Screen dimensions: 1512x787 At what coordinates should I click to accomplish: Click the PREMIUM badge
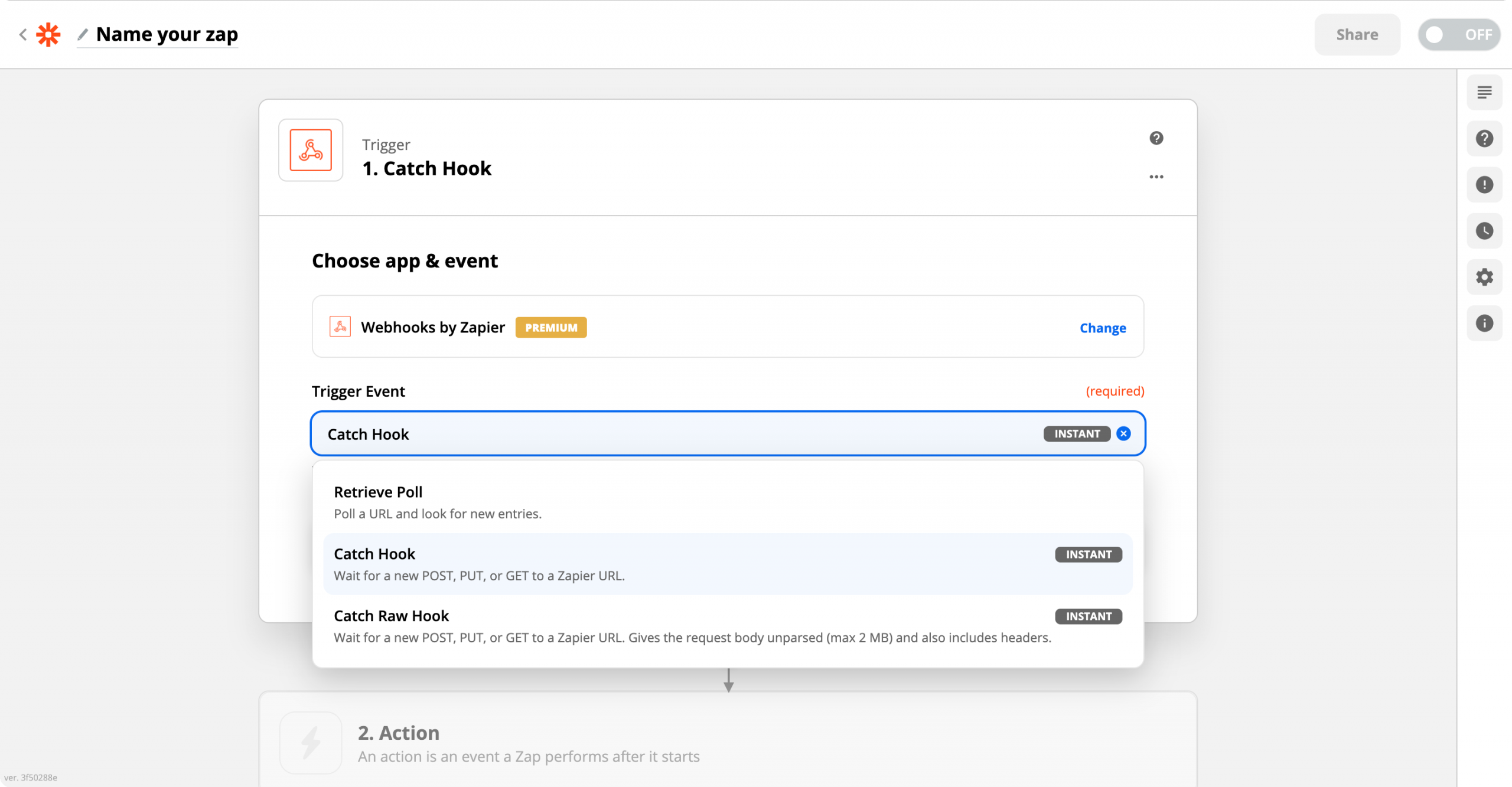pyautogui.click(x=551, y=327)
